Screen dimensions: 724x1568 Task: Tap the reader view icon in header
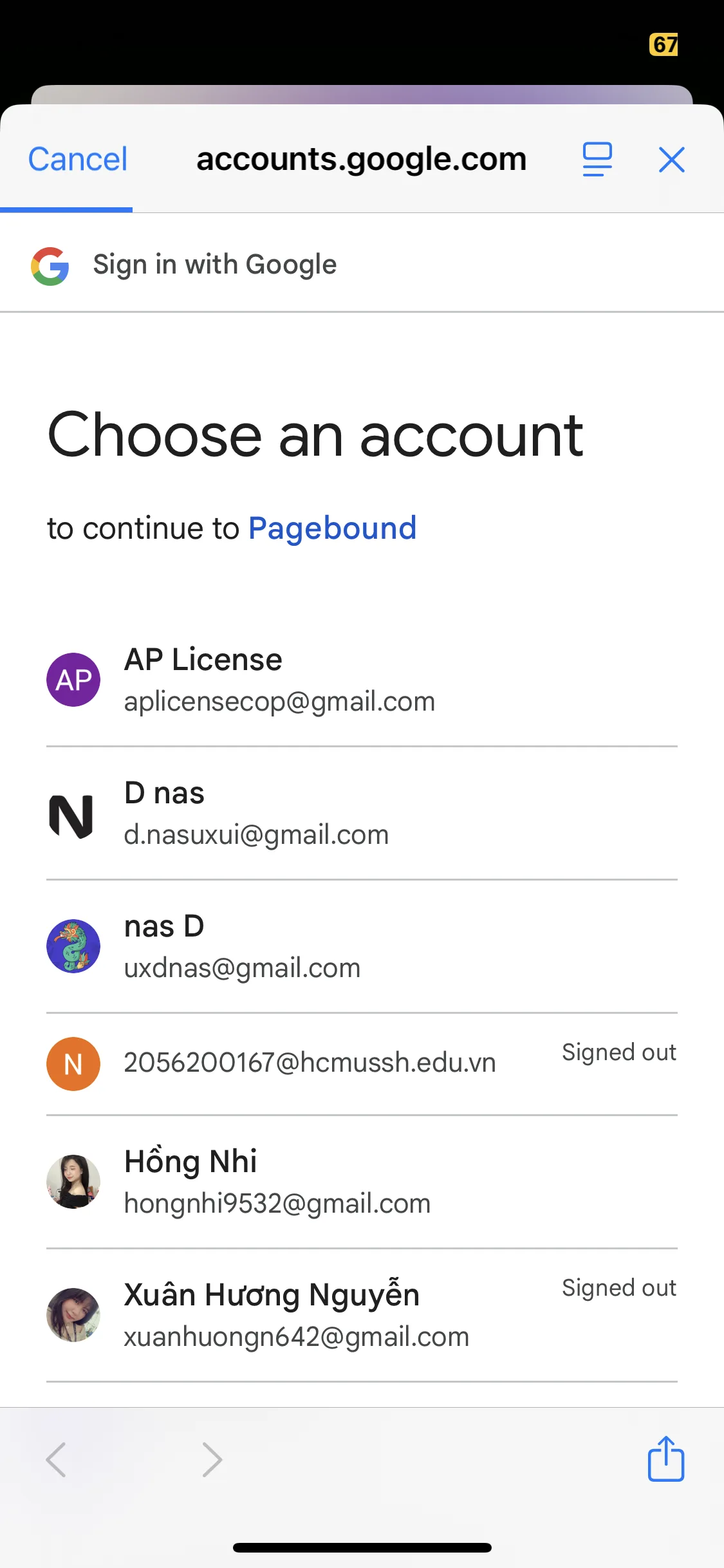(x=597, y=160)
